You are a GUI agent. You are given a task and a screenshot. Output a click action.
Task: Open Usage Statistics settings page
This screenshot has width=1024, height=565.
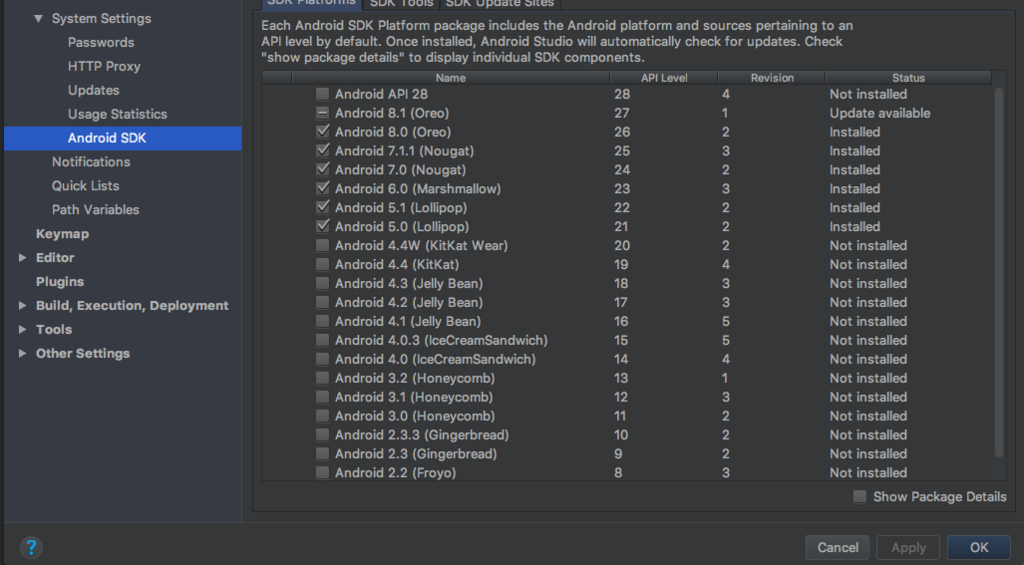tap(118, 114)
